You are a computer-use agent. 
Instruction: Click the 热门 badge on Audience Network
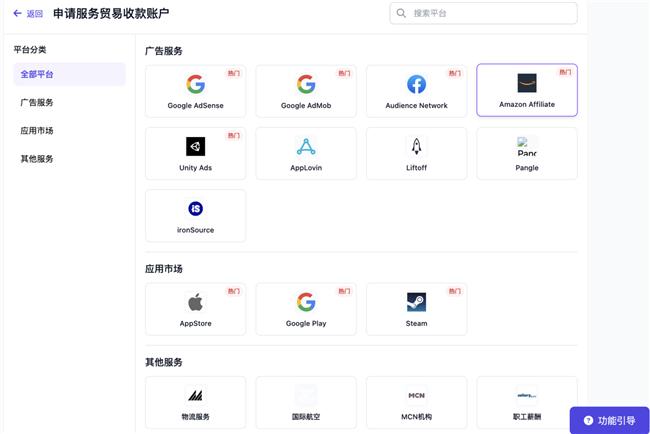pos(455,73)
